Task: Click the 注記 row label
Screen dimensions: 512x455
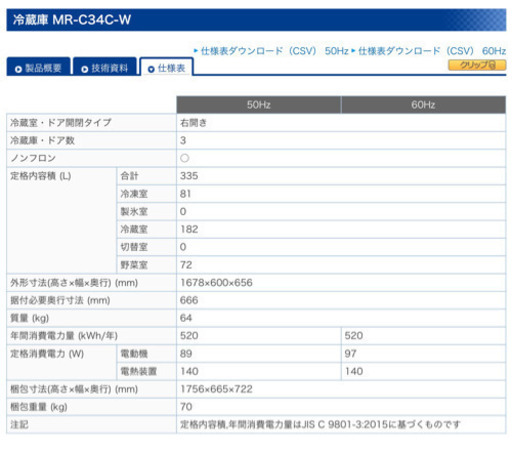Action: [x=19, y=425]
